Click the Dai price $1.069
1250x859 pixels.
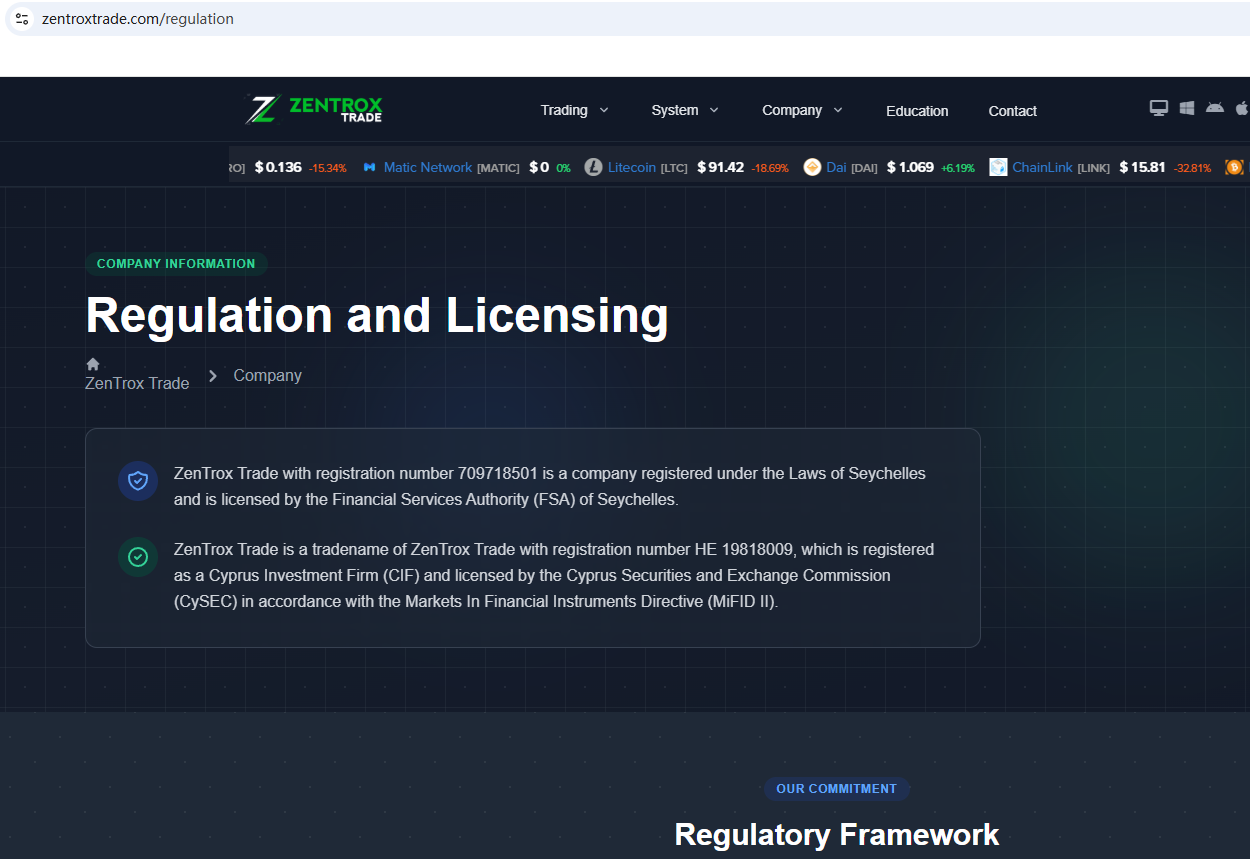tap(910, 167)
